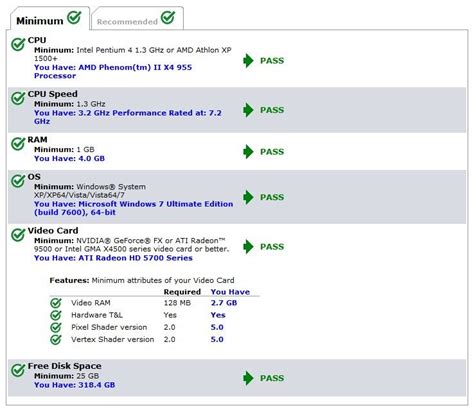Click the RAM pass checkmark icon
This screenshot has width=474, height=408.
point(18,144)
